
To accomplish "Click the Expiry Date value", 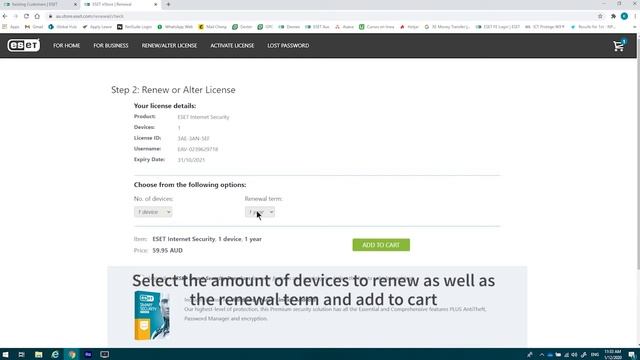I will click(191, 160).
